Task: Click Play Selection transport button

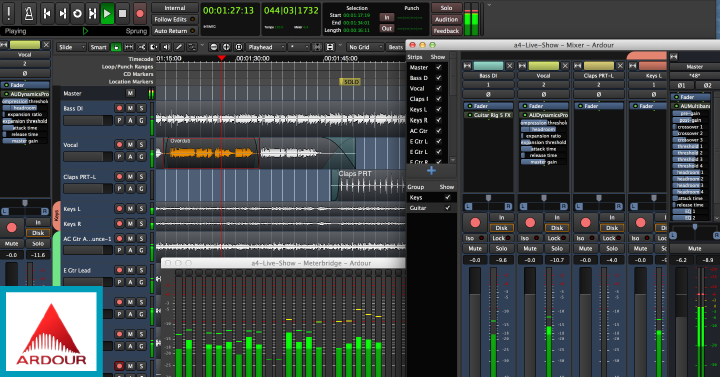Action: (92, 14)
